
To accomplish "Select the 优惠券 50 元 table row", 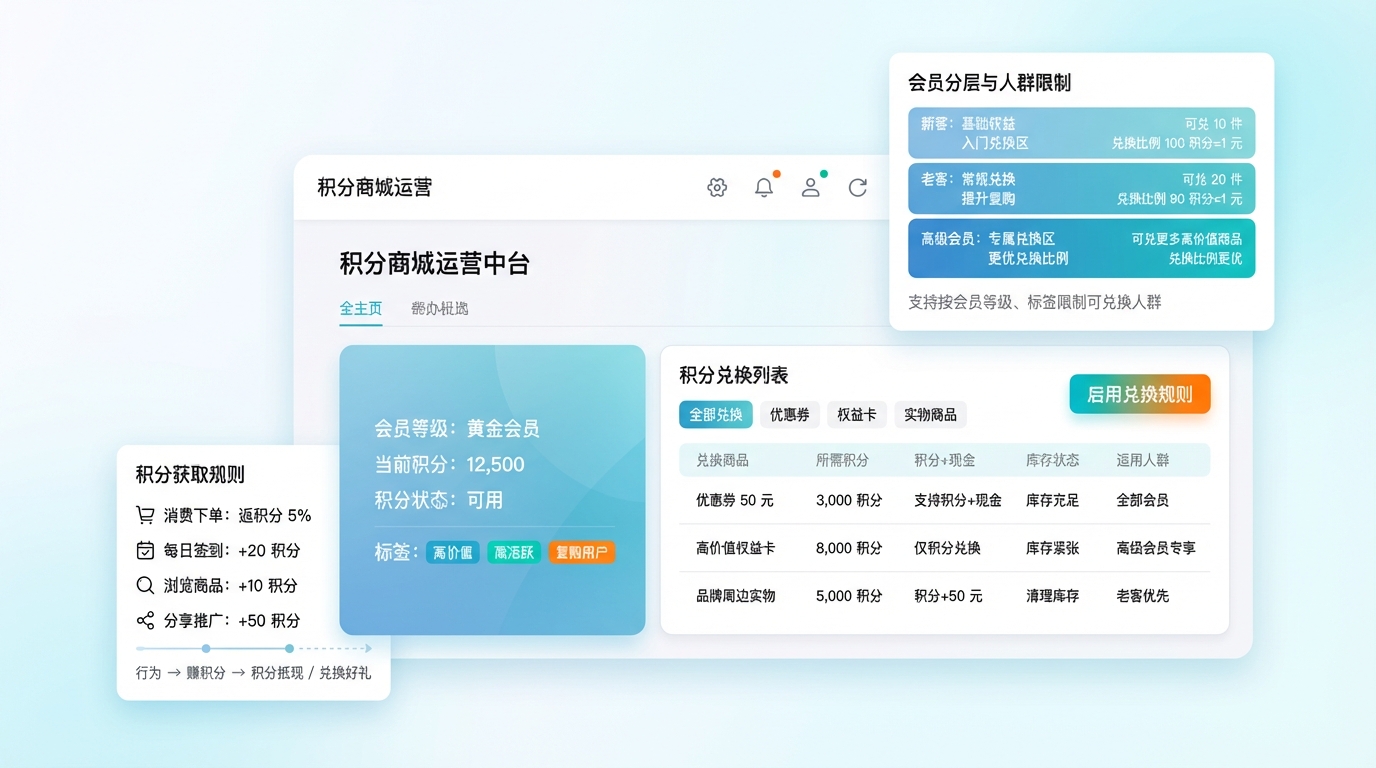I will pos(943,500).
